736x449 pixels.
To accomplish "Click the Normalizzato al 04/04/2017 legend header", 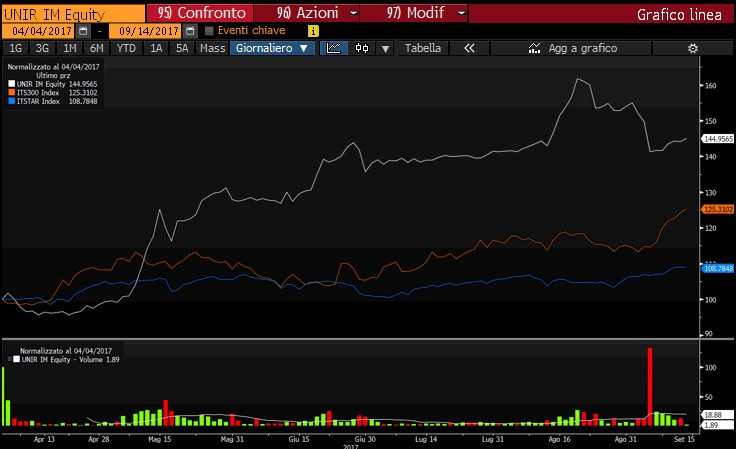I will coord(53,67).
